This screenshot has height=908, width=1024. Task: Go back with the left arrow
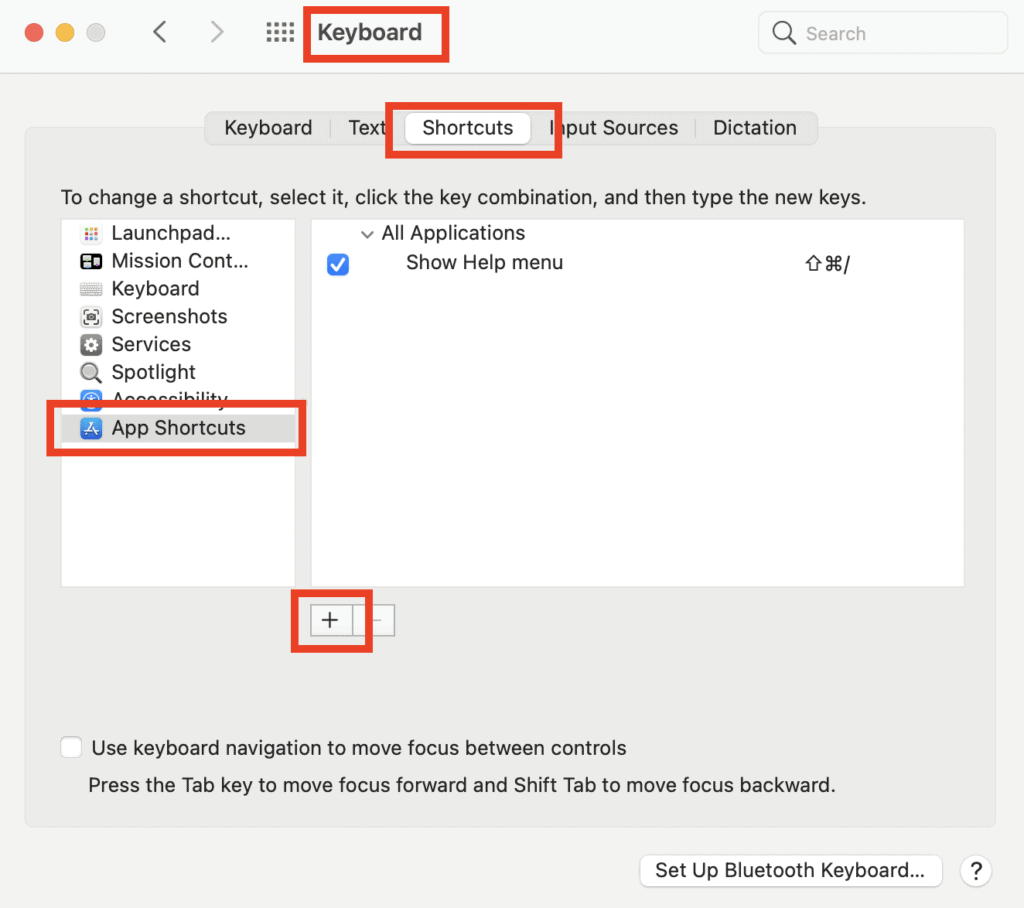160,31
